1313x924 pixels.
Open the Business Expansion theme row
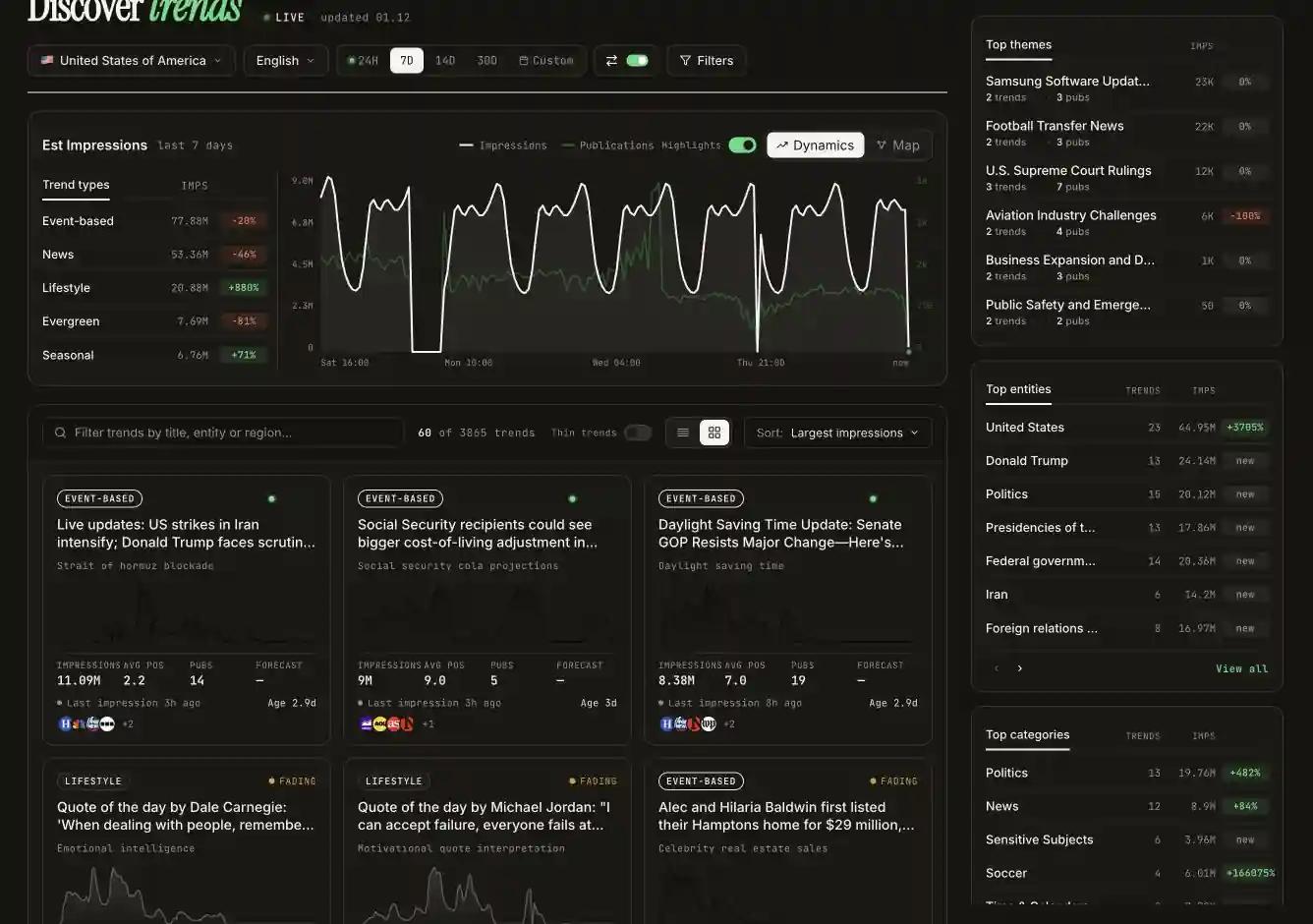pos(1126,267)
